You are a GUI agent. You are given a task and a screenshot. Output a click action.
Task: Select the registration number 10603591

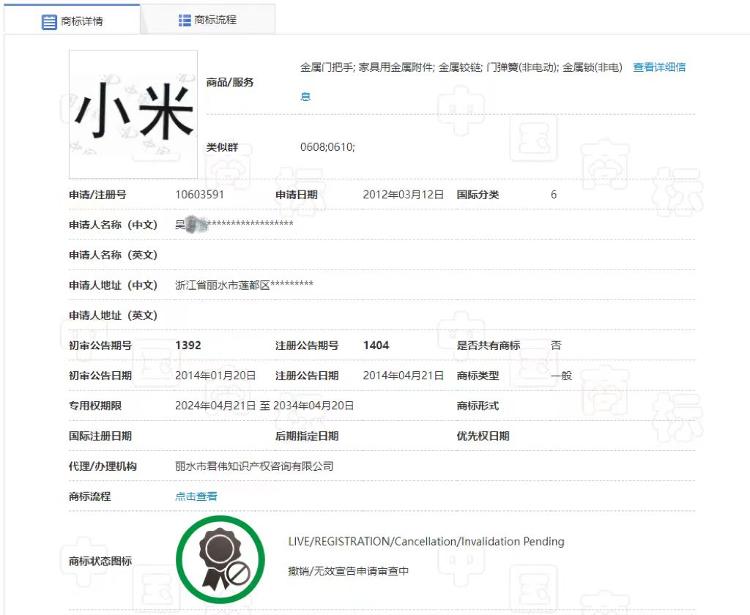[x=199, y=195]
